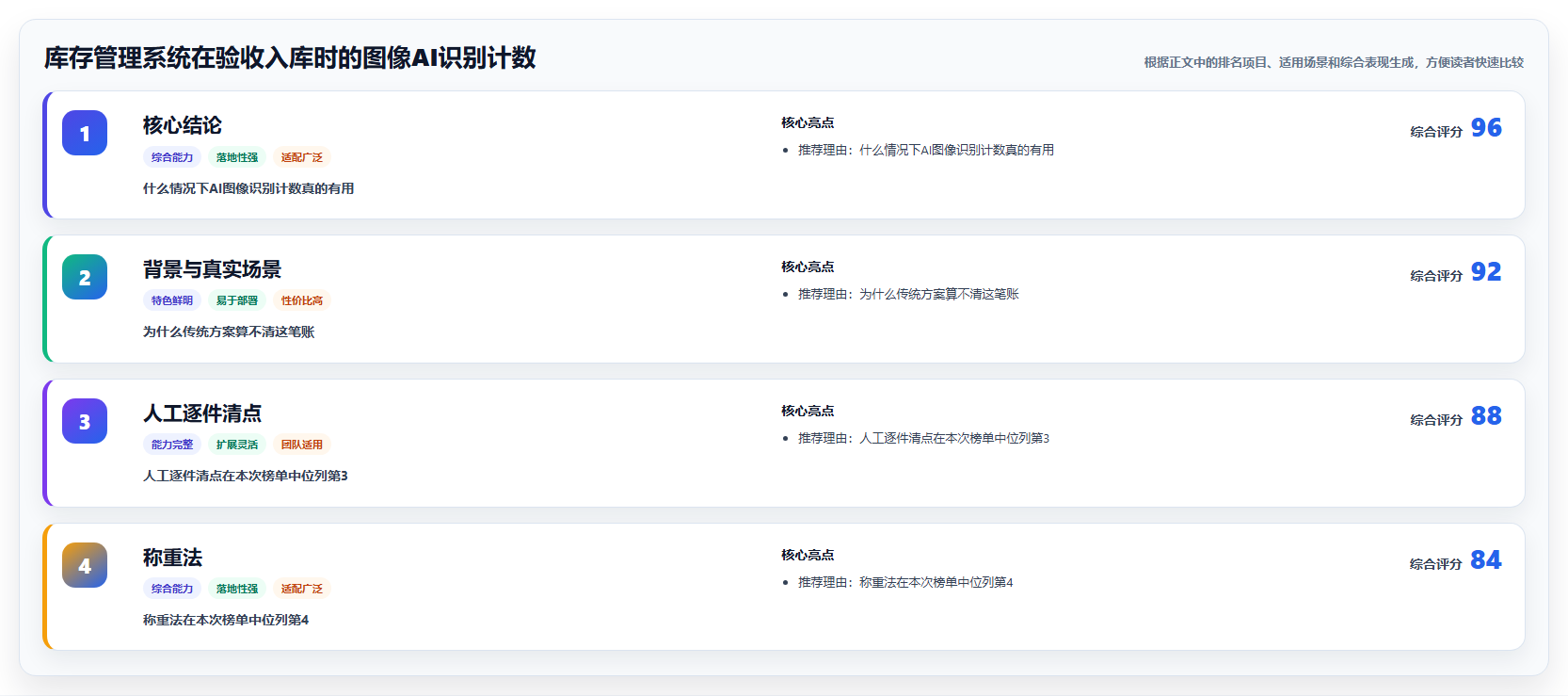Click bullet 推荐理由：为什么传统方案算不清这笔账

[908, 294]
